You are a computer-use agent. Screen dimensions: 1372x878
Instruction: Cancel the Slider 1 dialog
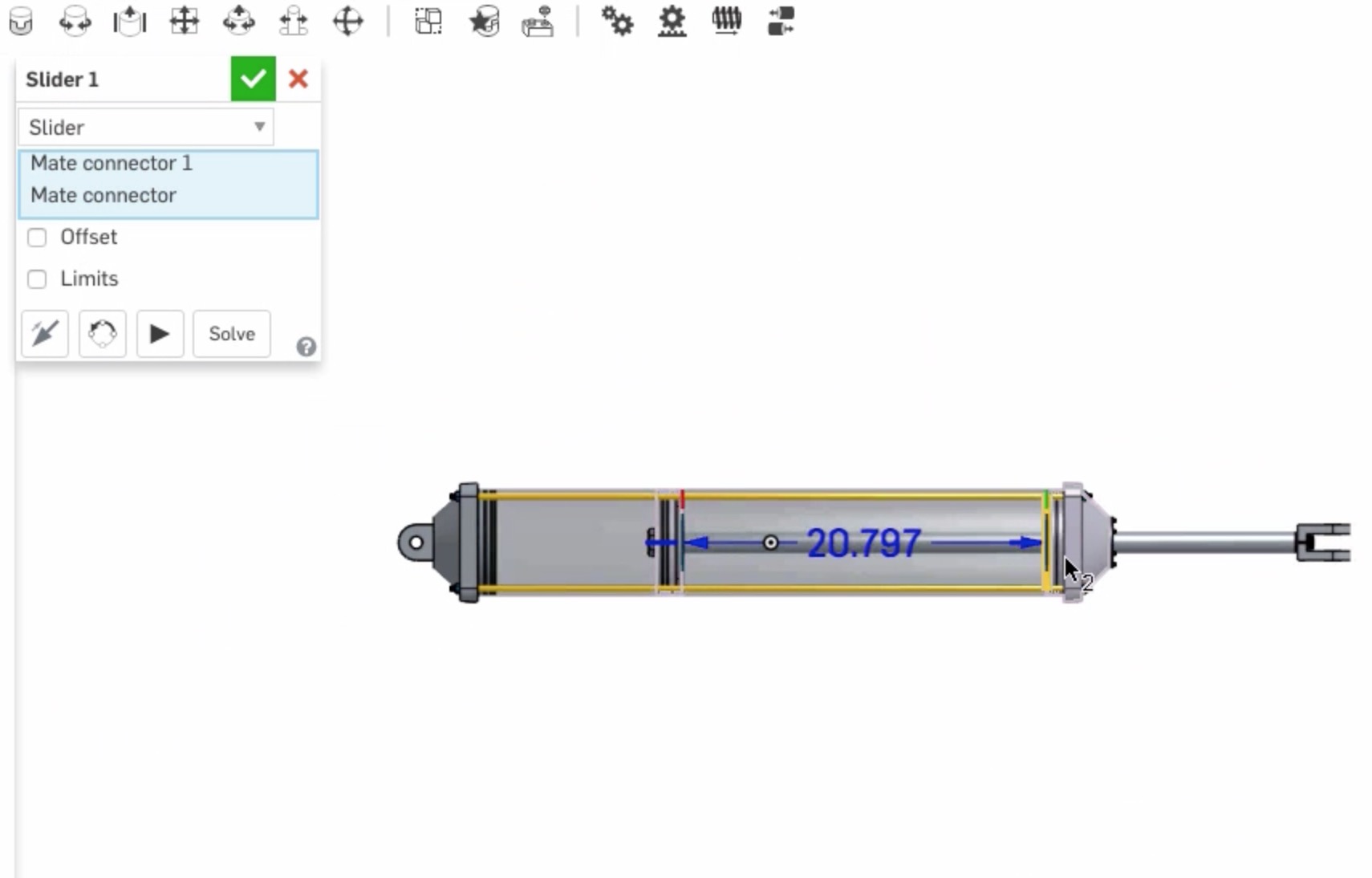(298, 79)
